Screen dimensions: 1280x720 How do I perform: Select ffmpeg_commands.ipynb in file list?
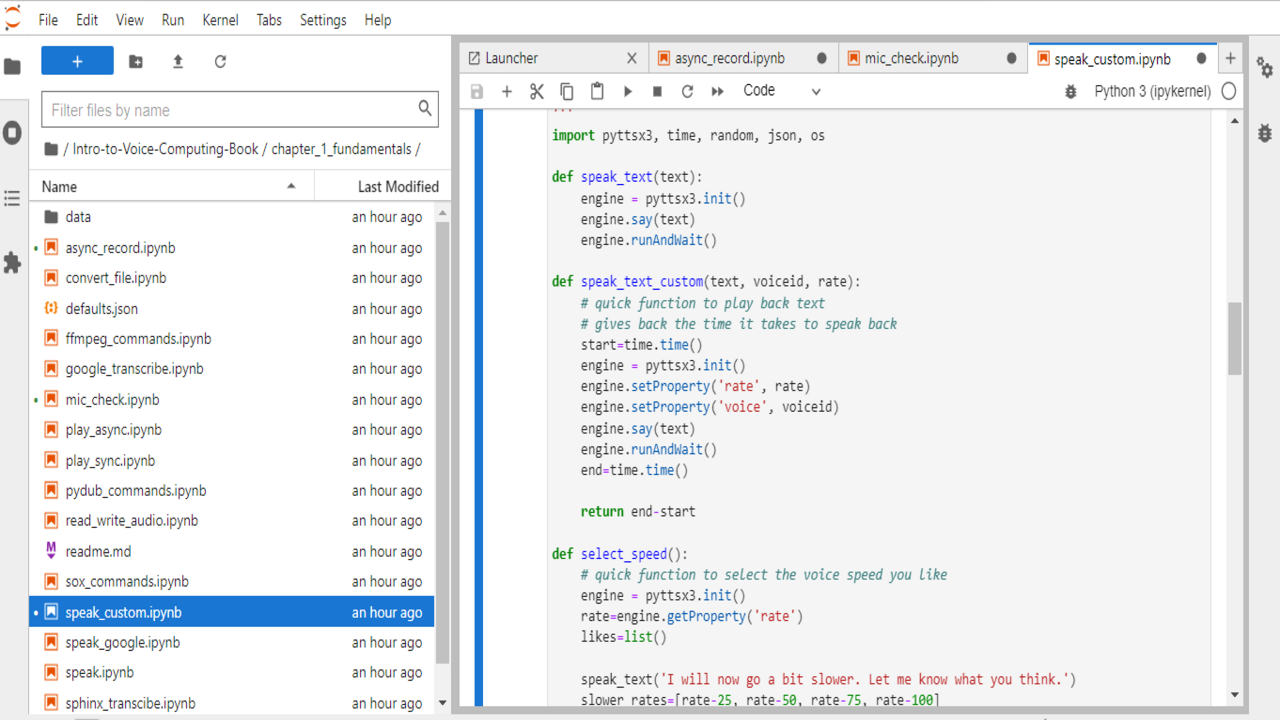point(232,339)
